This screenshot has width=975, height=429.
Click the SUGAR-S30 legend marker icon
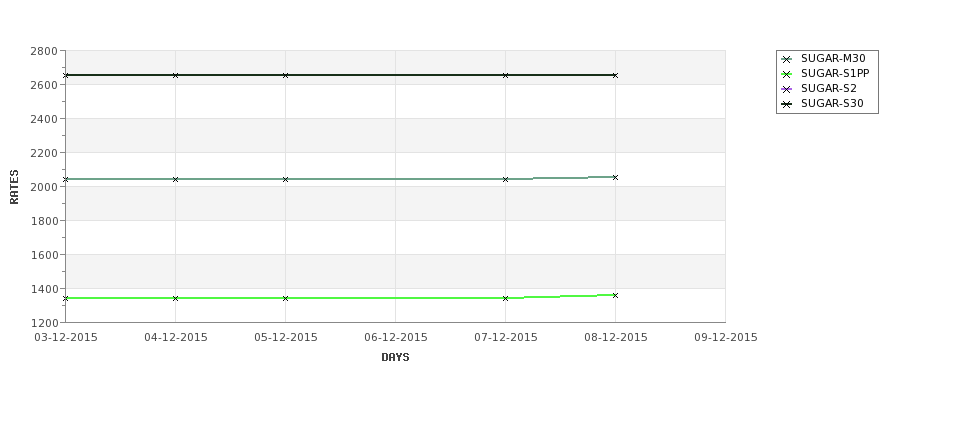pyautogui.click(x=787, y=104)
